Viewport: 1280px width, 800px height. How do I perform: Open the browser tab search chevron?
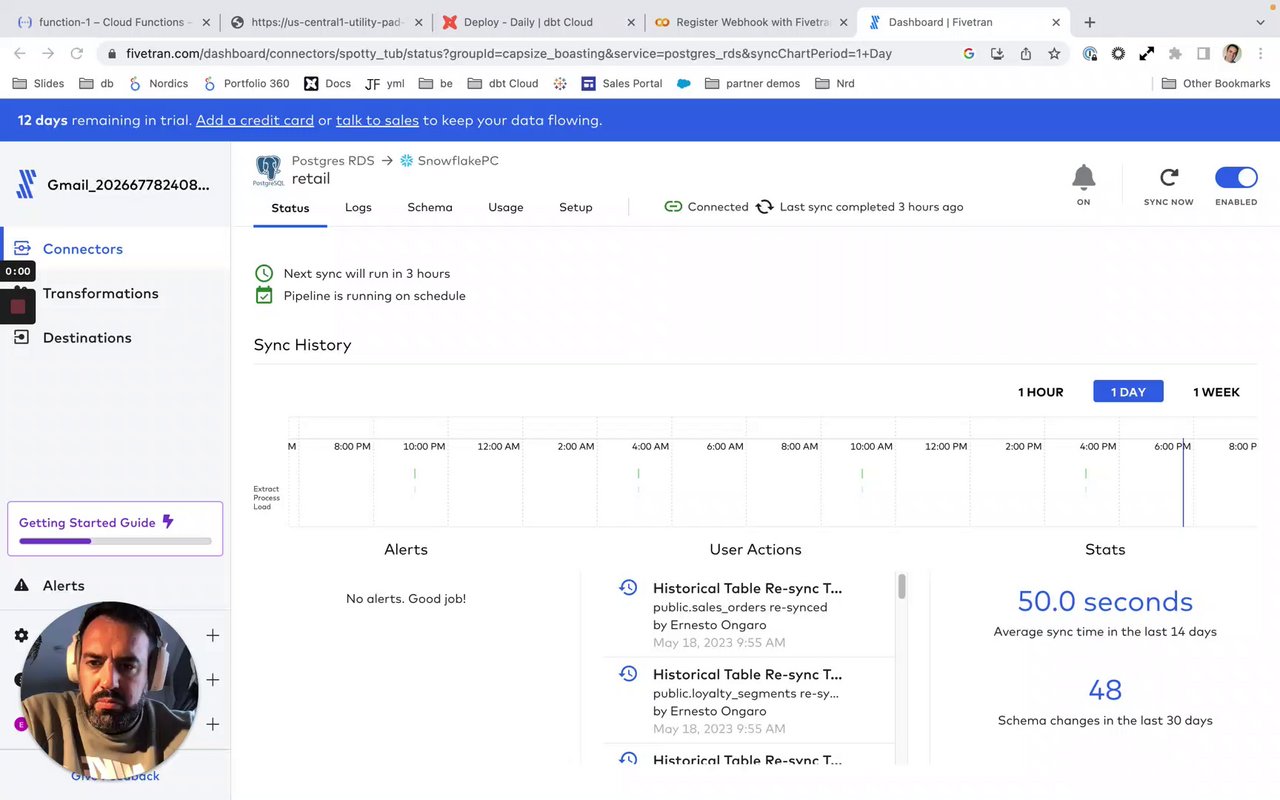(x=1258, y=22)
